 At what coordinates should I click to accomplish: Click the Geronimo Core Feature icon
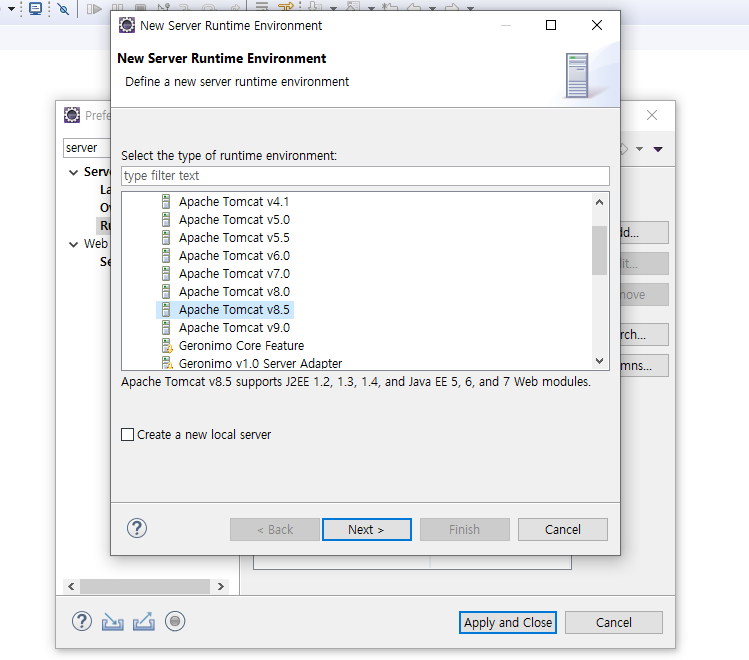pyautogui.click(x=167, y=346)
